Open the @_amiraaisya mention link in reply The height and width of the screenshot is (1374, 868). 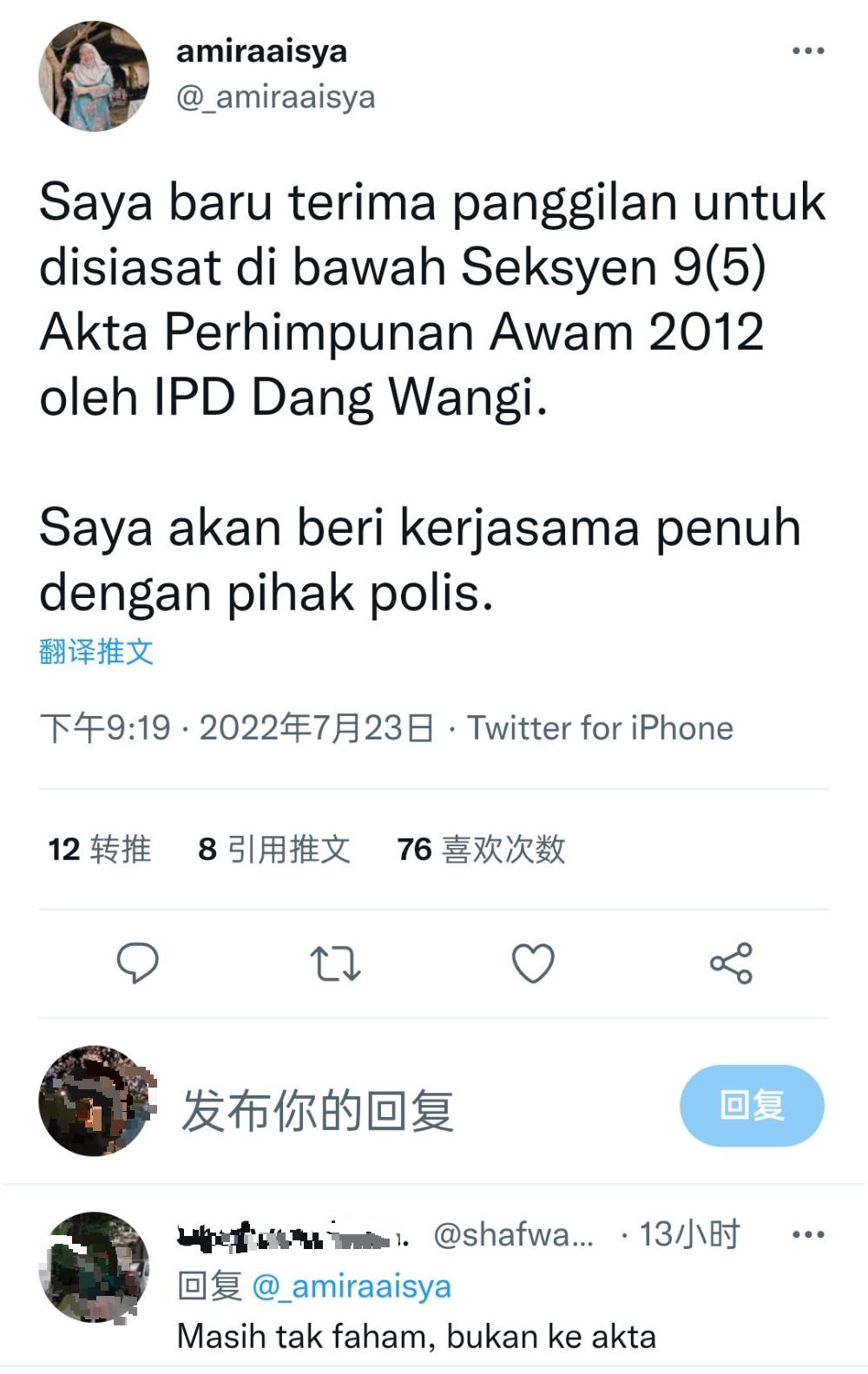(x=352, y=1286)
